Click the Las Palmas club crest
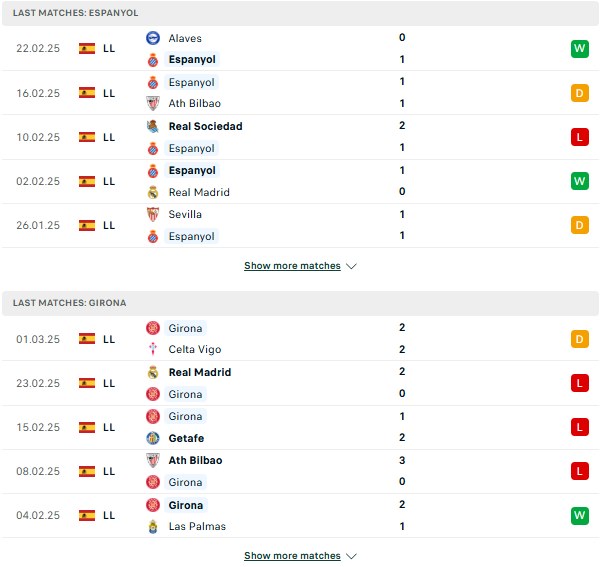Viewport: 601px width, 567px height. coord(153,526)
